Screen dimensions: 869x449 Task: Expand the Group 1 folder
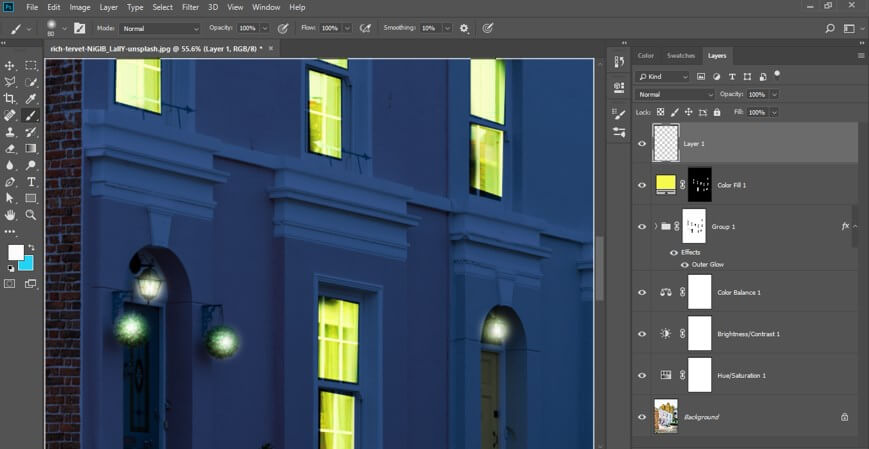point(656,227)
